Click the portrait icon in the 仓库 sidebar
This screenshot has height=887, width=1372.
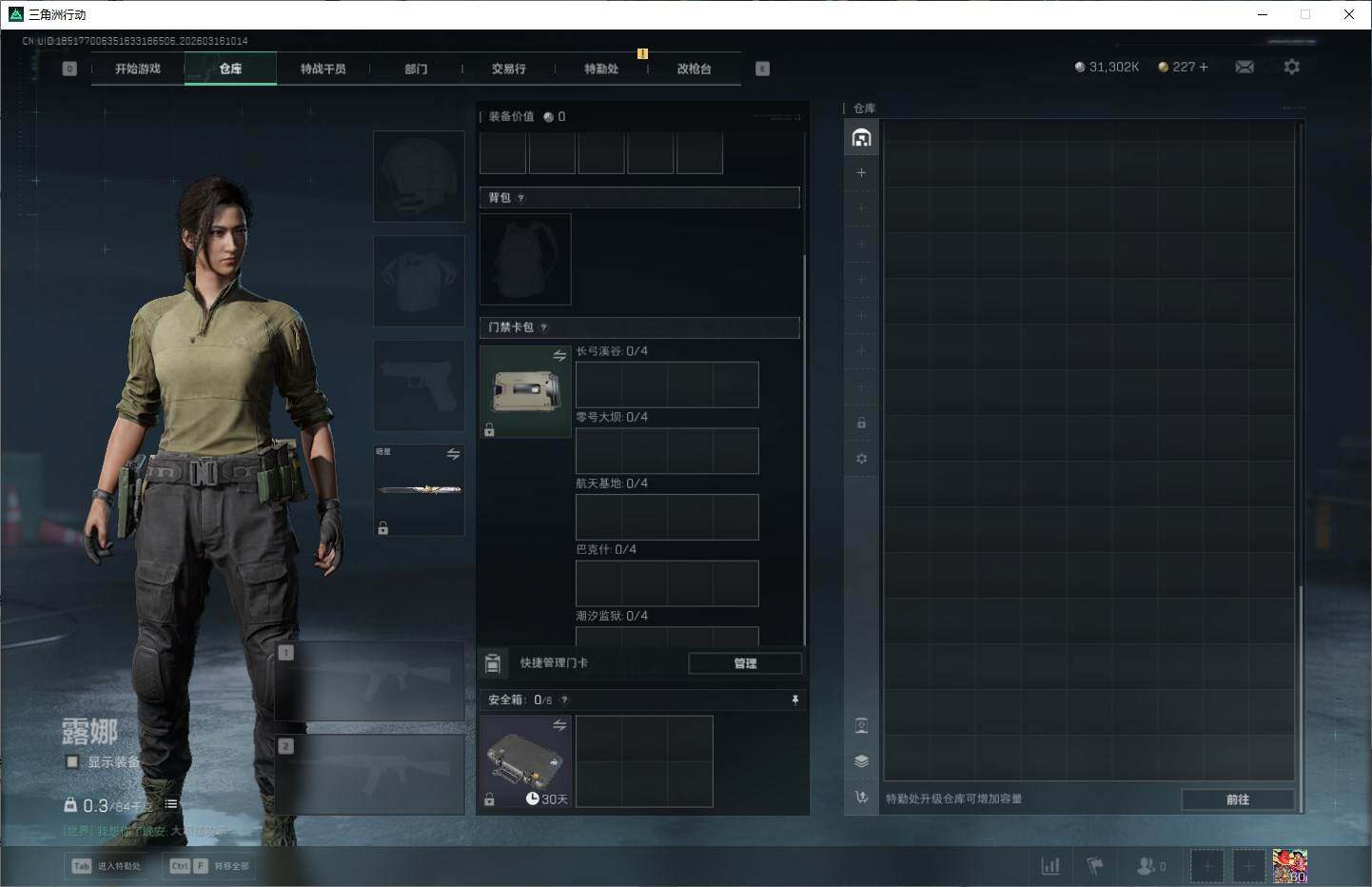861,726
